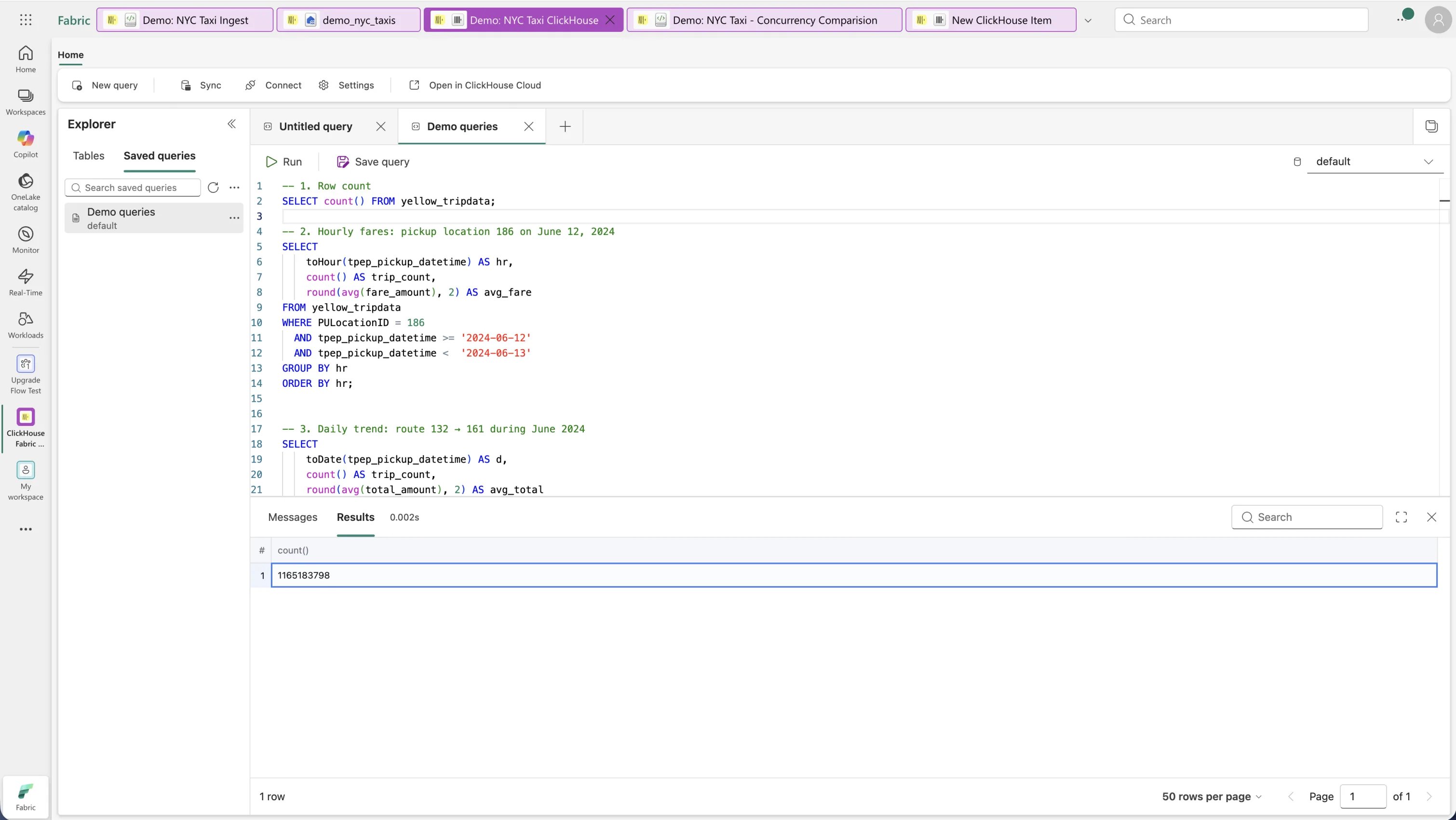The height and width of the screenshot is (820, 1456).
Task: Collapse the Explorer panel
Action: pos(231,124)
